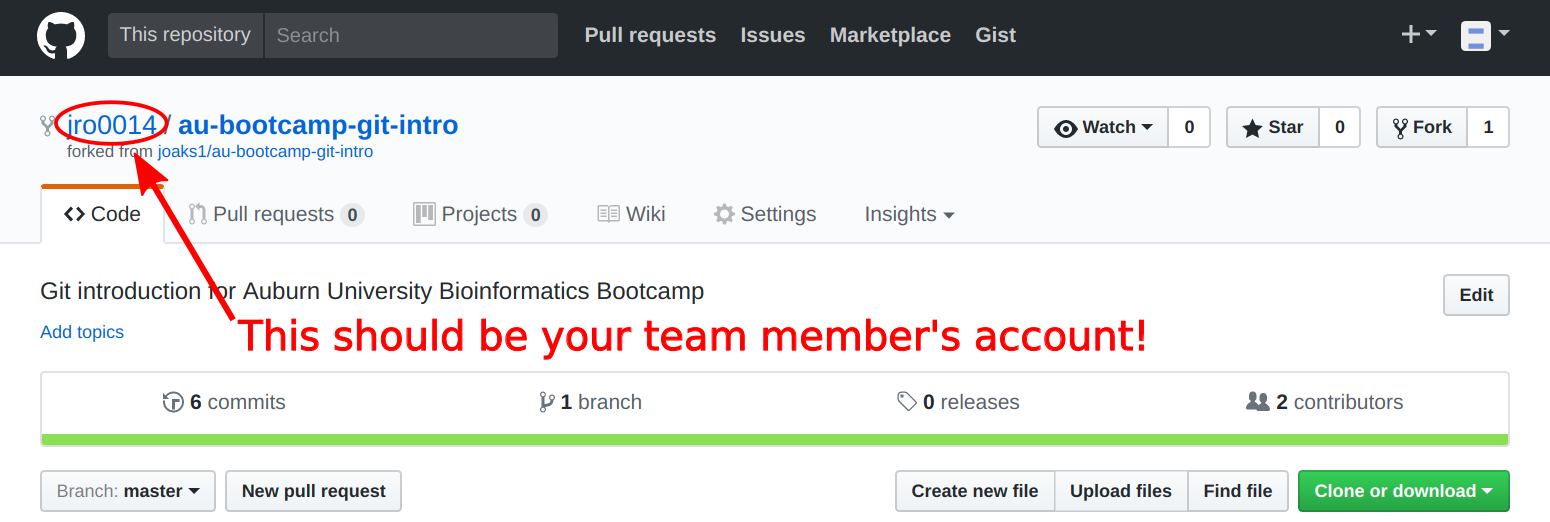View the 1 branch list
The height and width of the screenshot is (522, 1550).
(590, 402)
